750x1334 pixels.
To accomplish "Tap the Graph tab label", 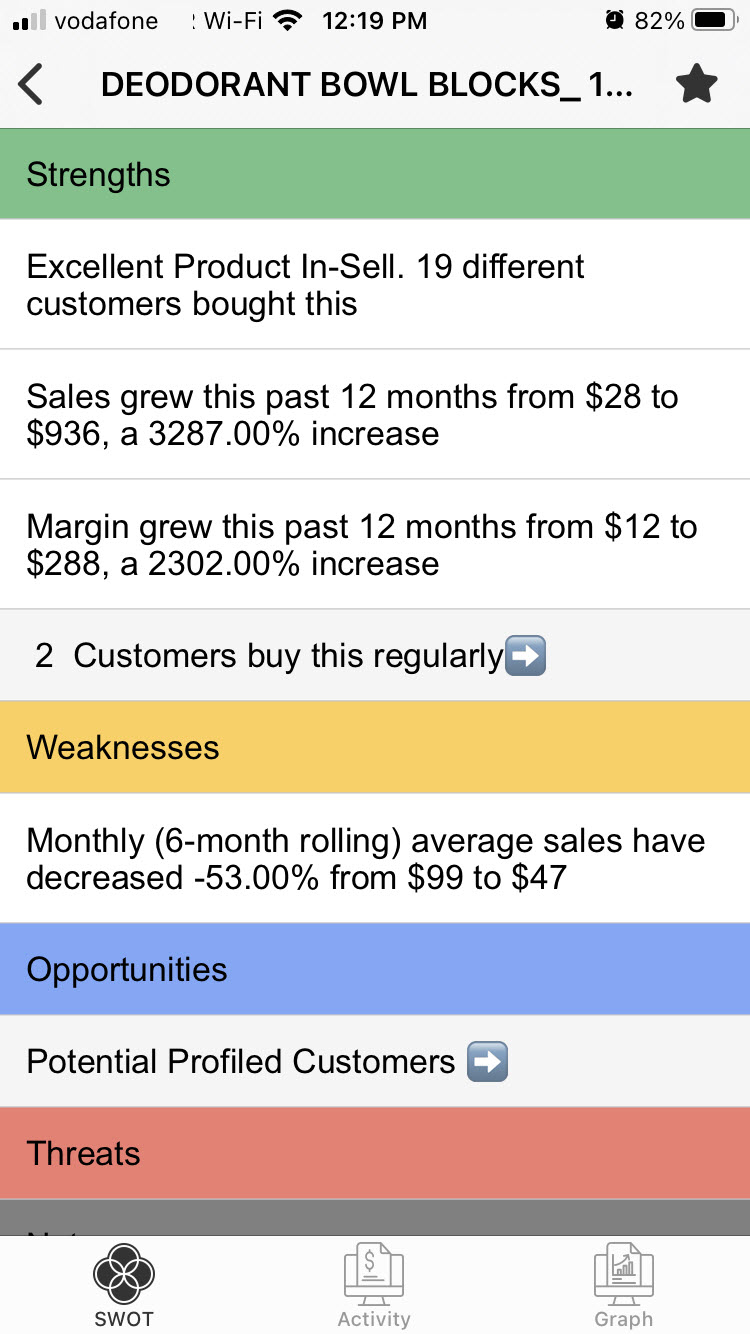I will (624, 1319).
